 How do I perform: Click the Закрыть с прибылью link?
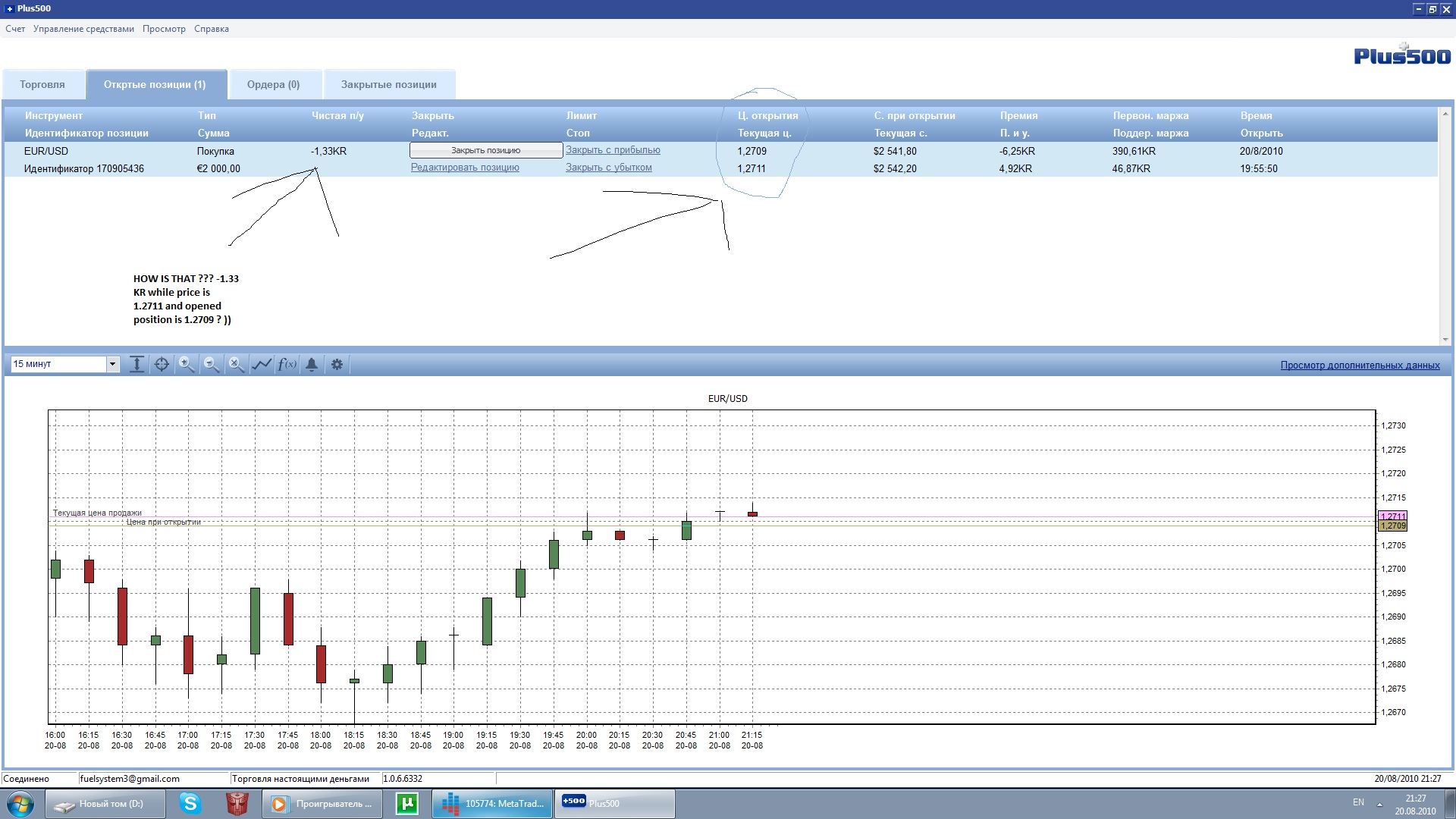[x=613, y=150]
